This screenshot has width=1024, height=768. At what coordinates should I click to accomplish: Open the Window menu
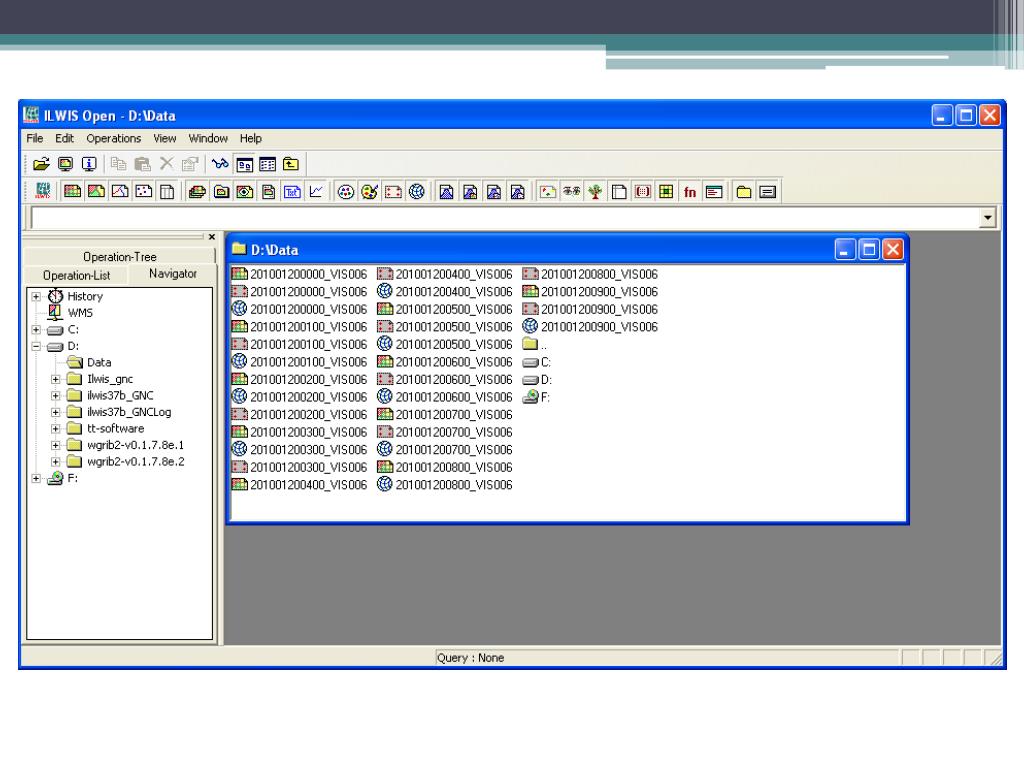208,138
